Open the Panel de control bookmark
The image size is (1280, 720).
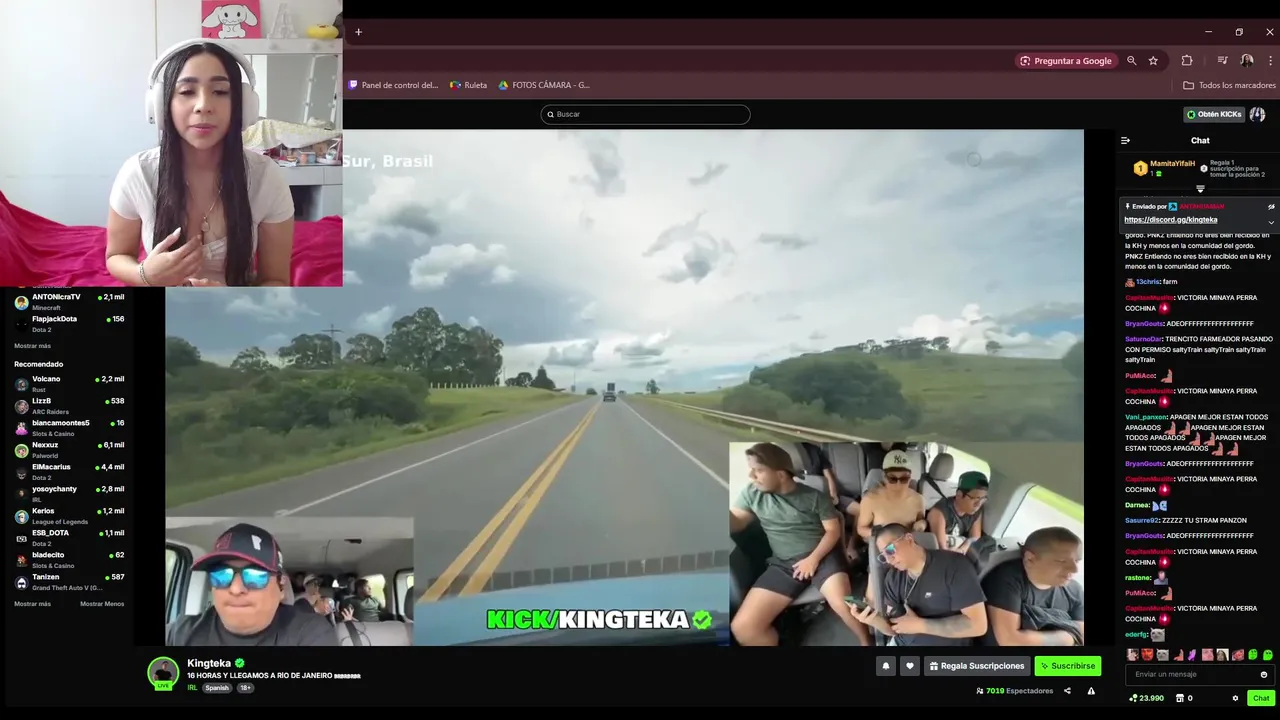[x=394, y=85]
